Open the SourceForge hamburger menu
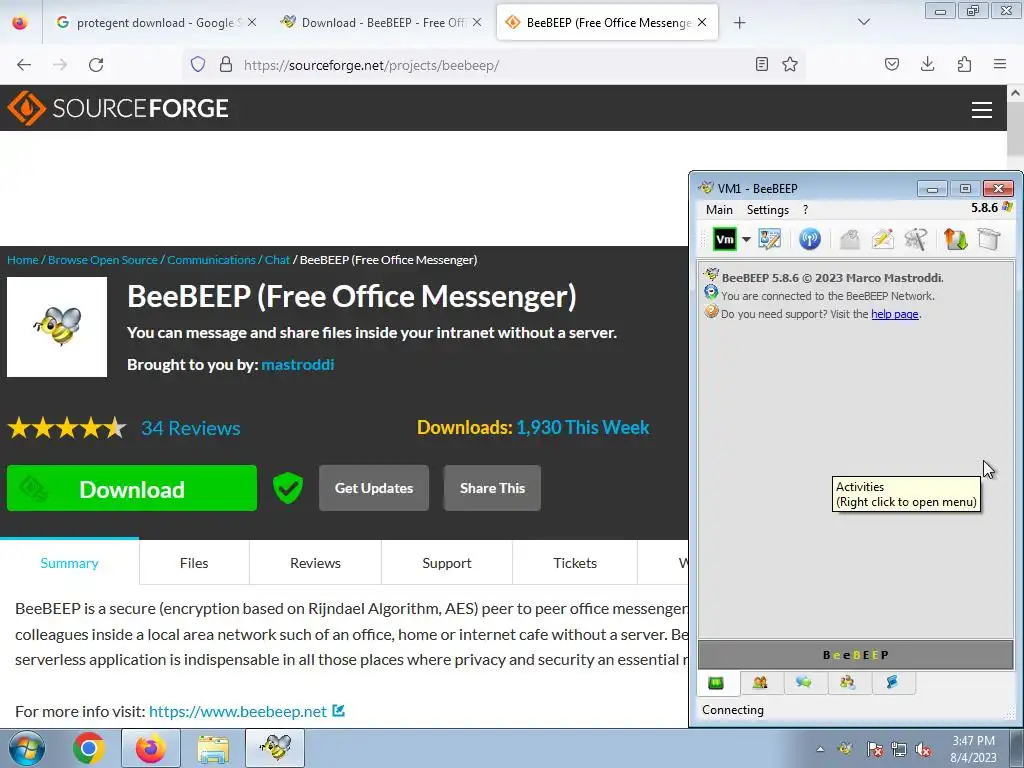This screenshot has width=1024, height=768. (982, 110)
